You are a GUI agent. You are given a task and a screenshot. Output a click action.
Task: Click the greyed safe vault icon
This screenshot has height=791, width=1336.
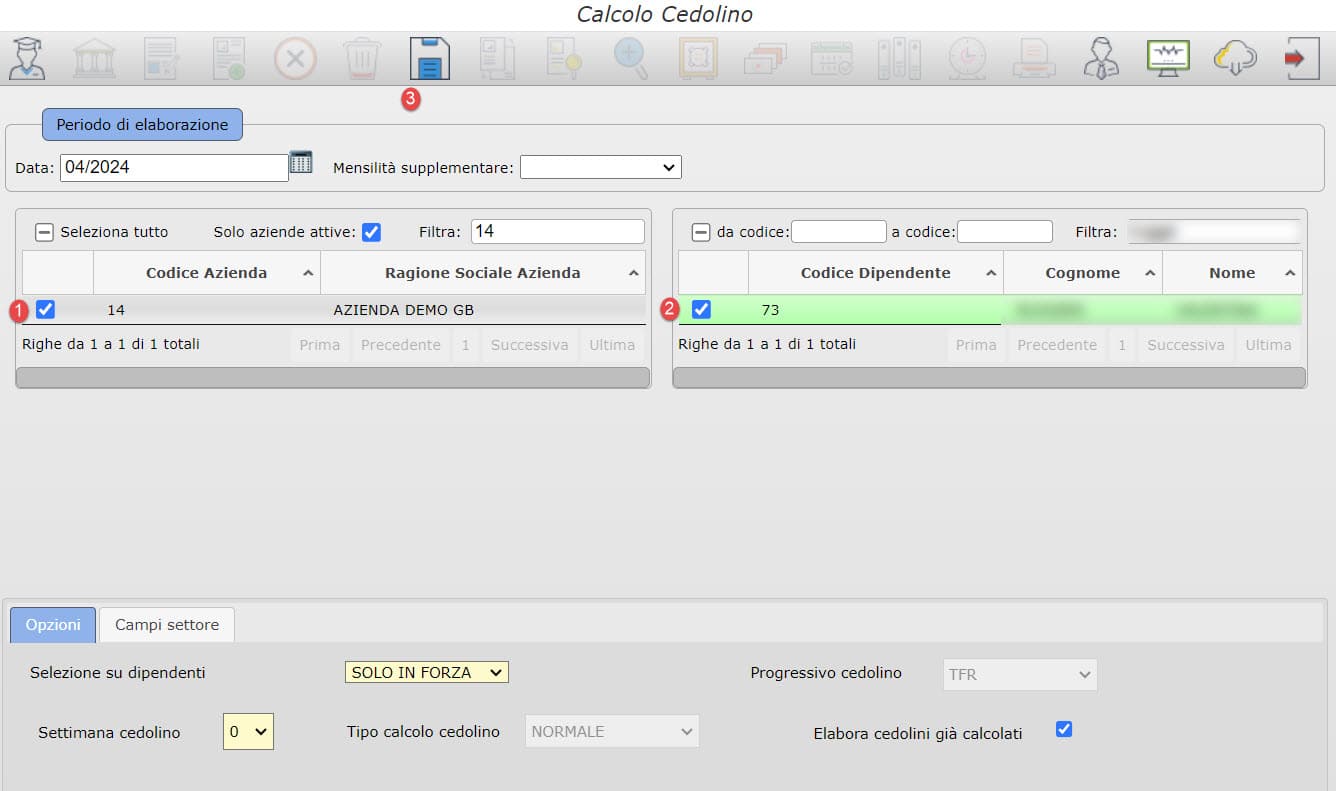point(698,58)
